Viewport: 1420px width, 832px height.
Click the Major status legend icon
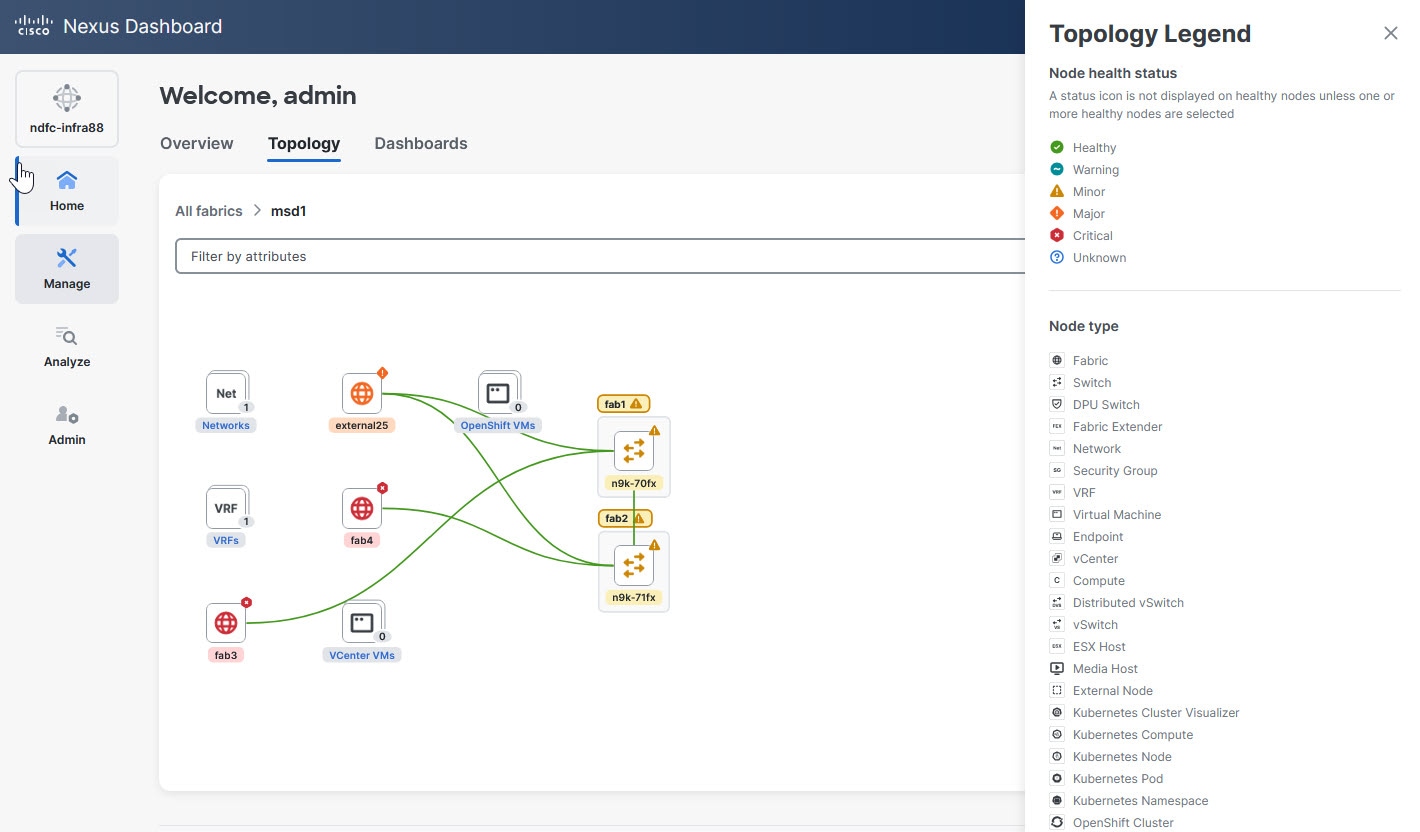1057,213
